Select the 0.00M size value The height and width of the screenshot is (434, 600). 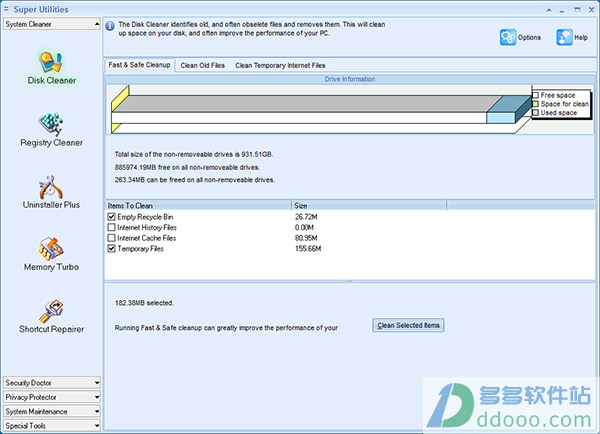point(304,227)
